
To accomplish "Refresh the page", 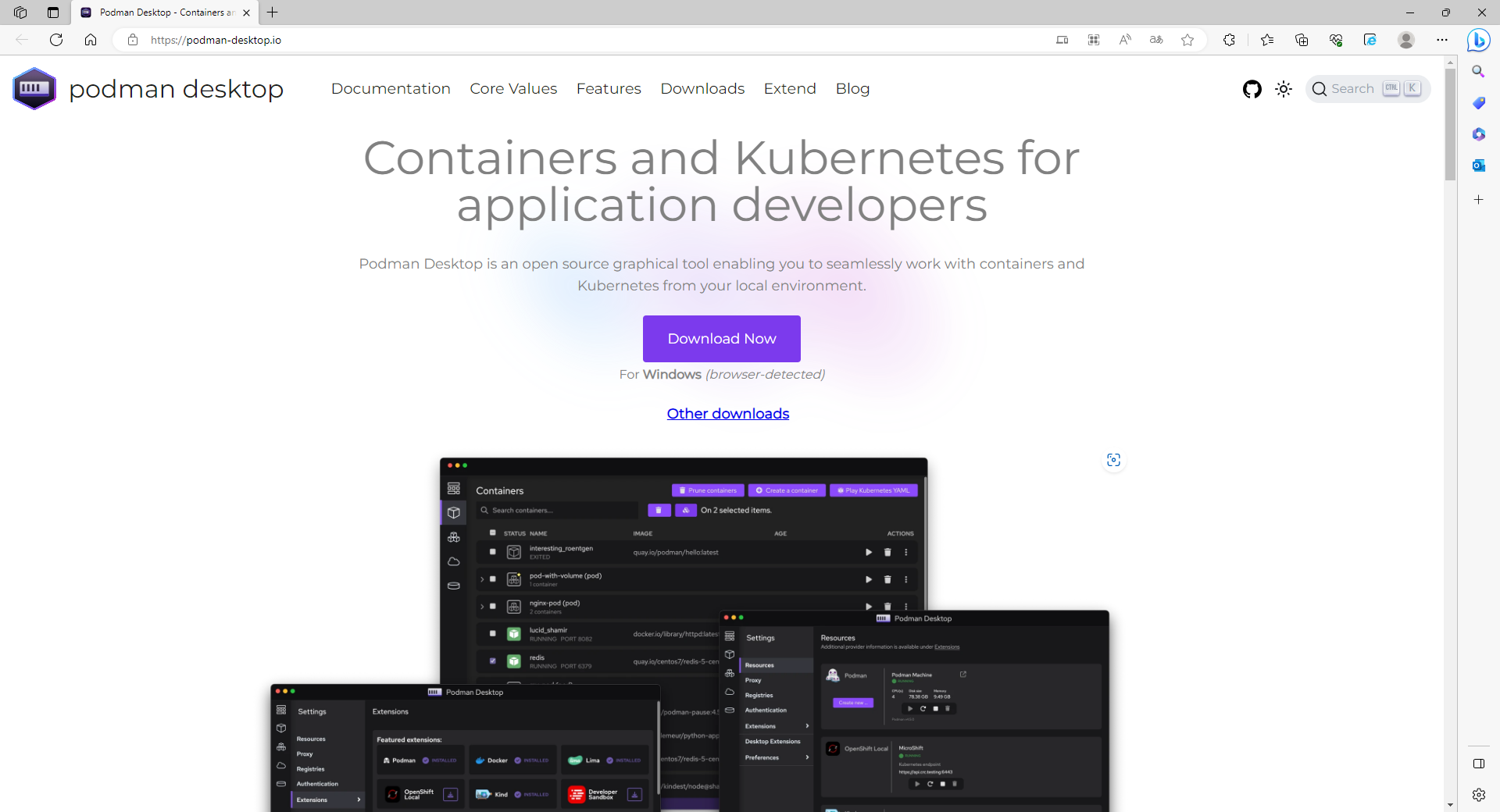I will coord(56,40).
